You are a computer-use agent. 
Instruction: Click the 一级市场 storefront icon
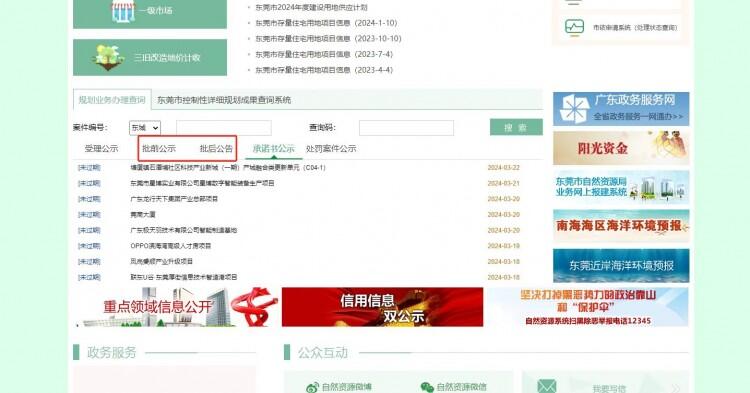(x=123, y=11)
